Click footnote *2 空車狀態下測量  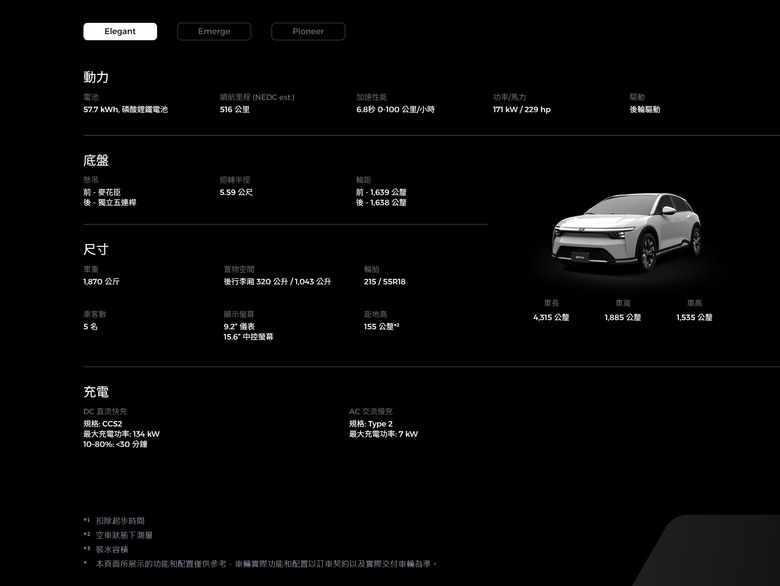click(x=118, y=535)
